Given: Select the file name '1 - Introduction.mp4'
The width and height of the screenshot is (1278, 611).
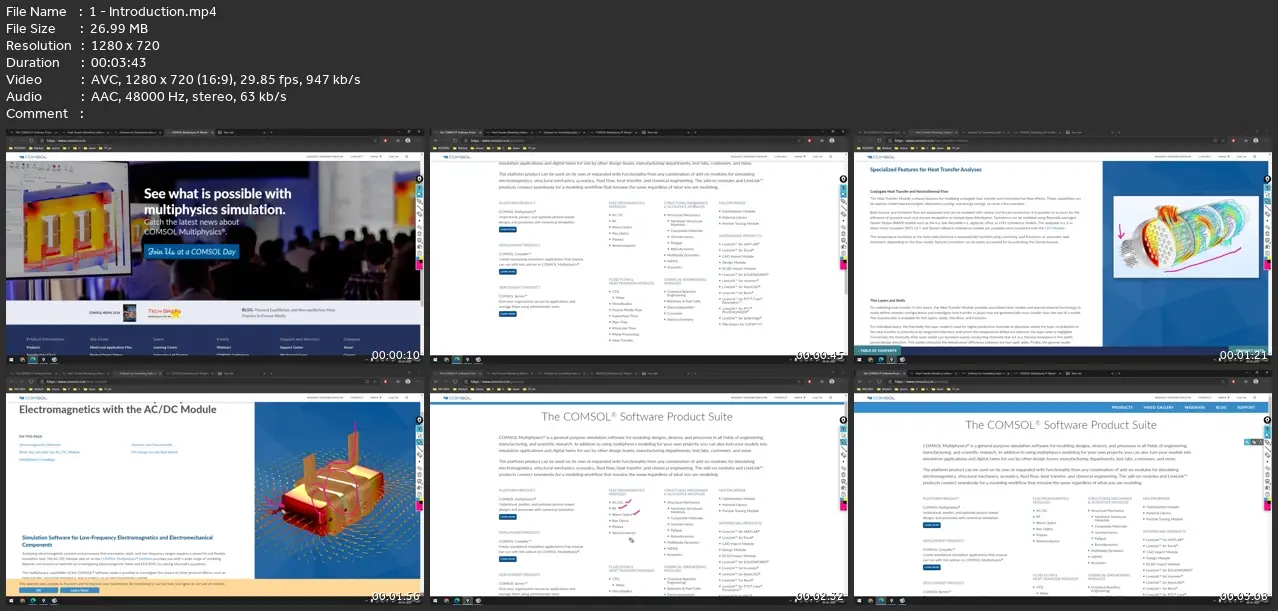Looking at the screenshot, I should click(x=153, y=12).
